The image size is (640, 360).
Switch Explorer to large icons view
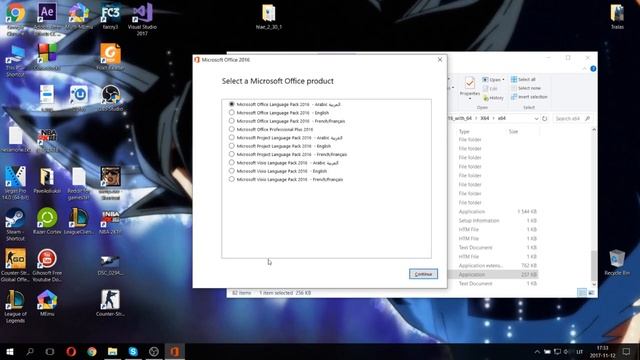(591, 293)
